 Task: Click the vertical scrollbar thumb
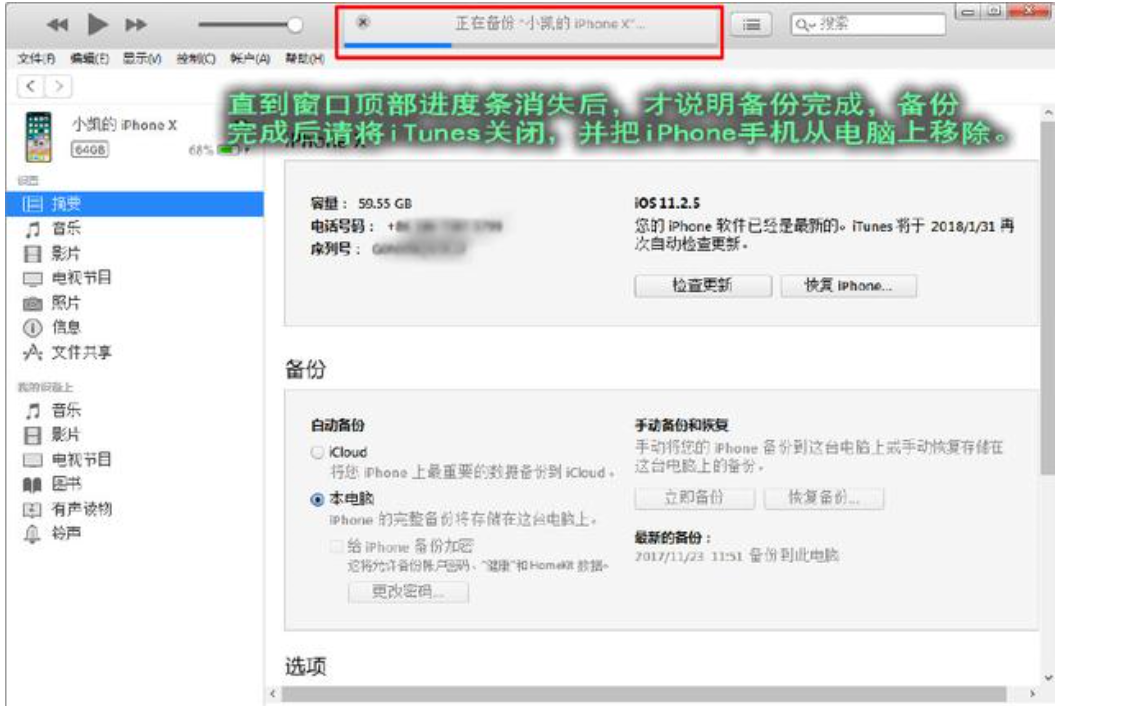tap(1048, 297)
